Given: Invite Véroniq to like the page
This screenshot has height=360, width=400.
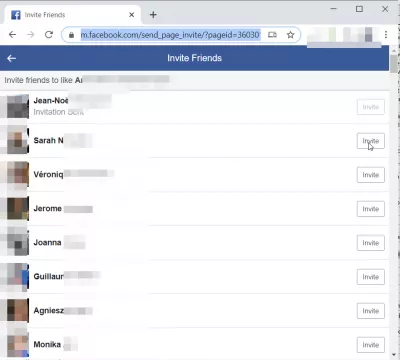Looking at the screenshot, I should pos(371,175).
